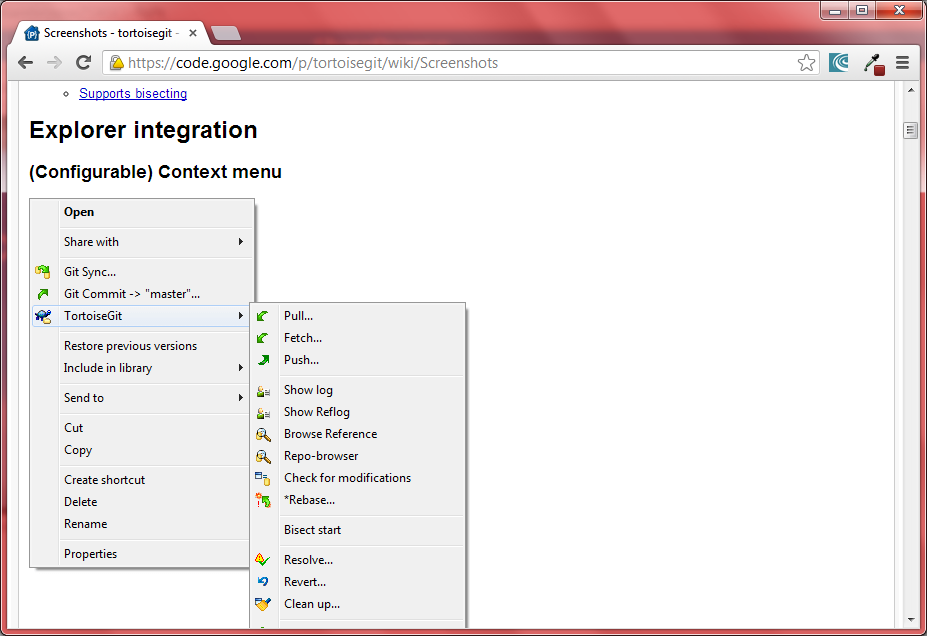The width and height of the screenshot is (927, 636).
Task: Click the blue swirl extension icon
Action: [x=839, y=63]
